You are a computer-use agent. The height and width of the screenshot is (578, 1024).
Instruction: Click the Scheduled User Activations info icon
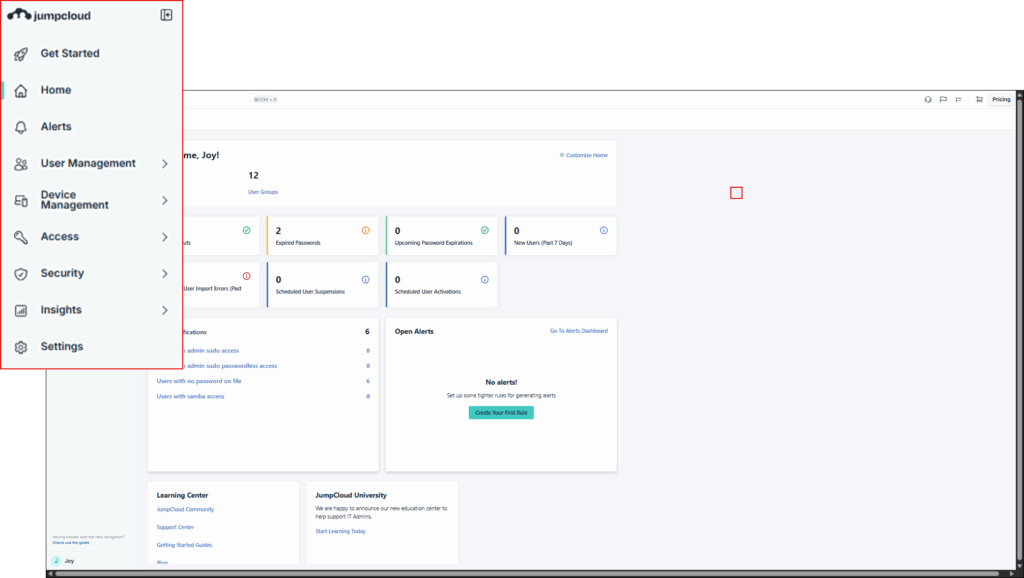point(484,280)
